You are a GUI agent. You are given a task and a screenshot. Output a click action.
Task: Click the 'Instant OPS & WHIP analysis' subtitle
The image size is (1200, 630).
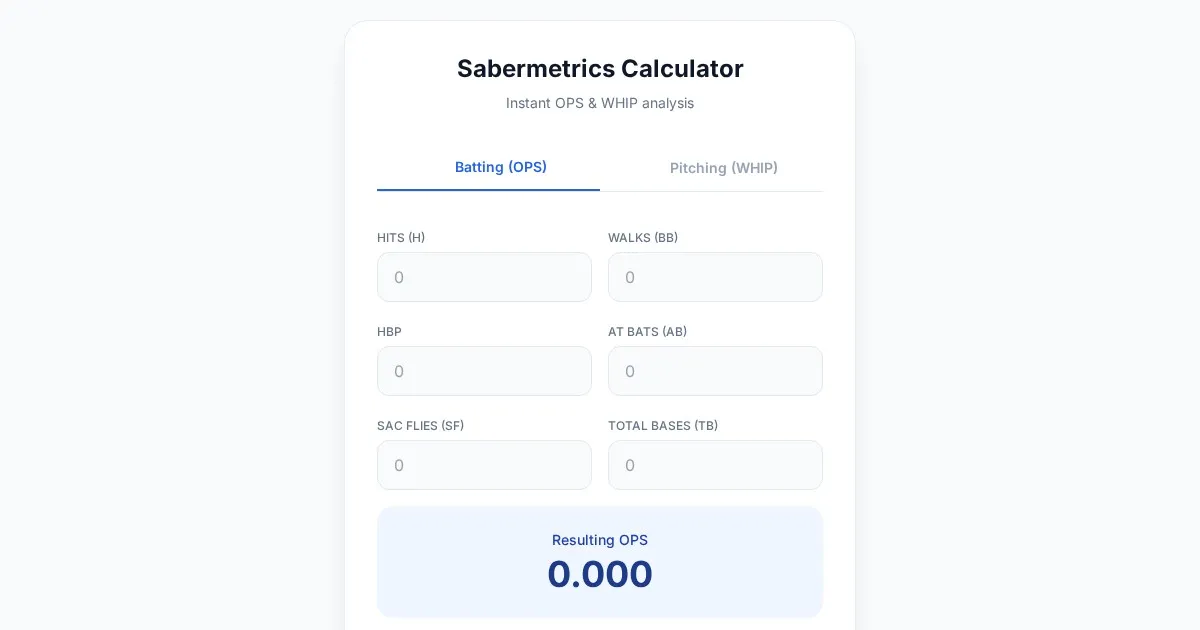tap(600, 103)
